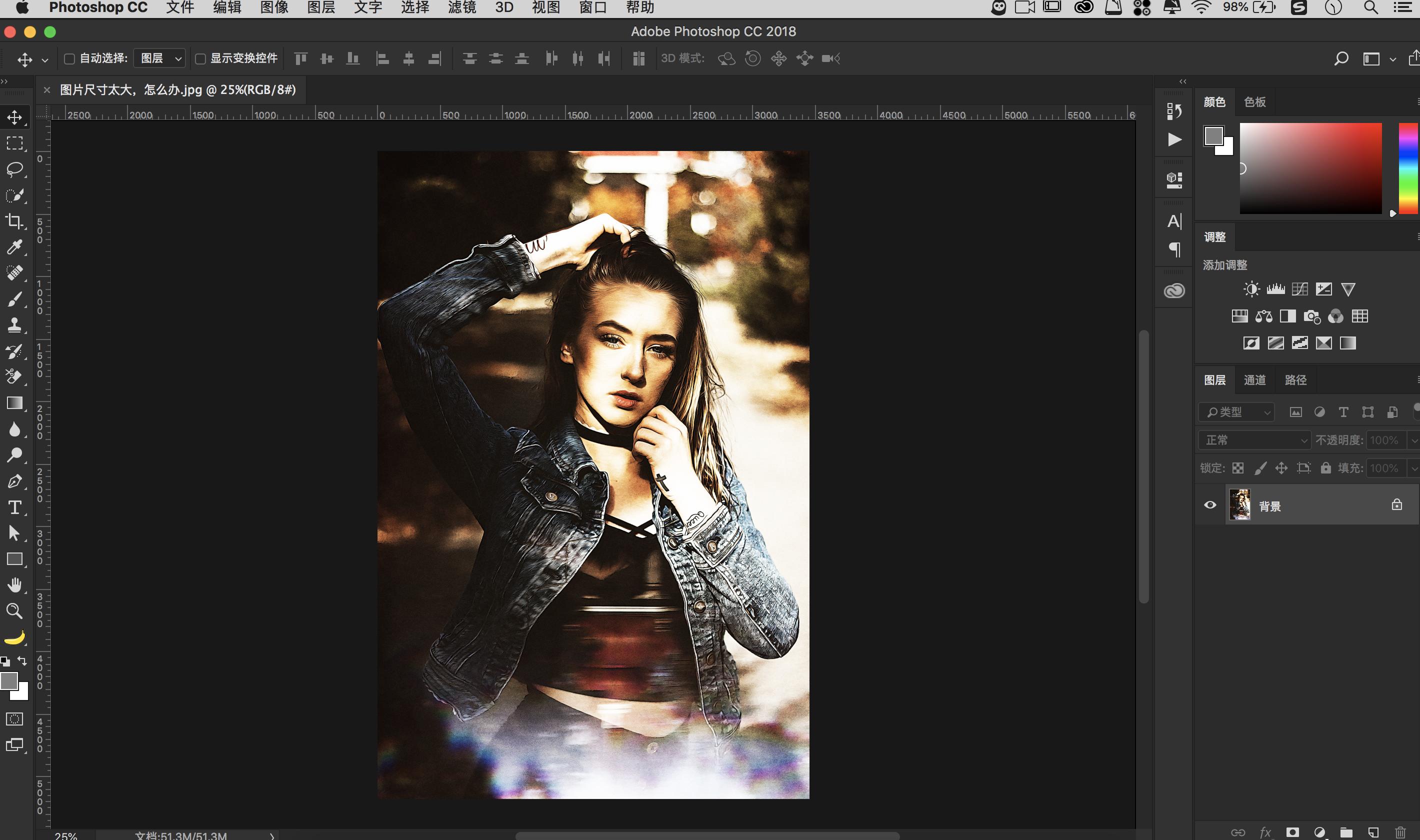Open the 滤镜 menu
Image resolution: width=1420 pixels, height=840 pixels.
pyautogui.click(x=461, y=8)
